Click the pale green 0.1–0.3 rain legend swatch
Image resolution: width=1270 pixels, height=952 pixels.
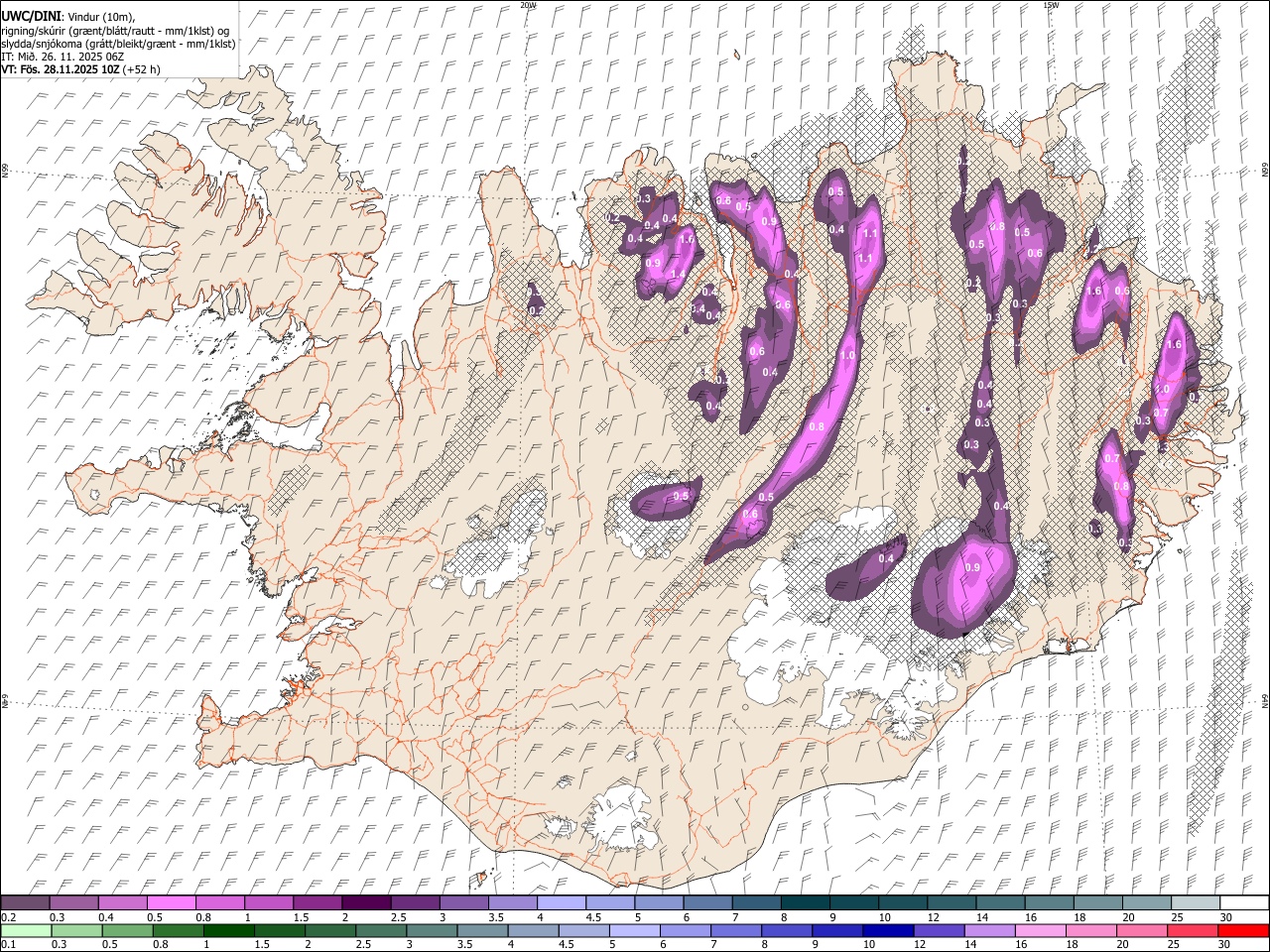click(x=26, y=931)
